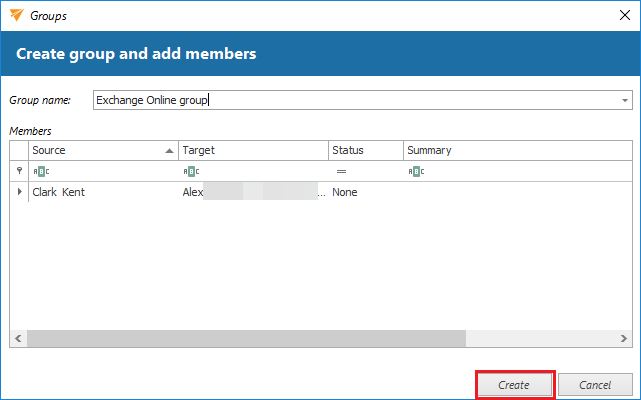Expand the Clark Kent row
Image resolution: width=641 pixels, height=400 pixels.
[19, 192]
